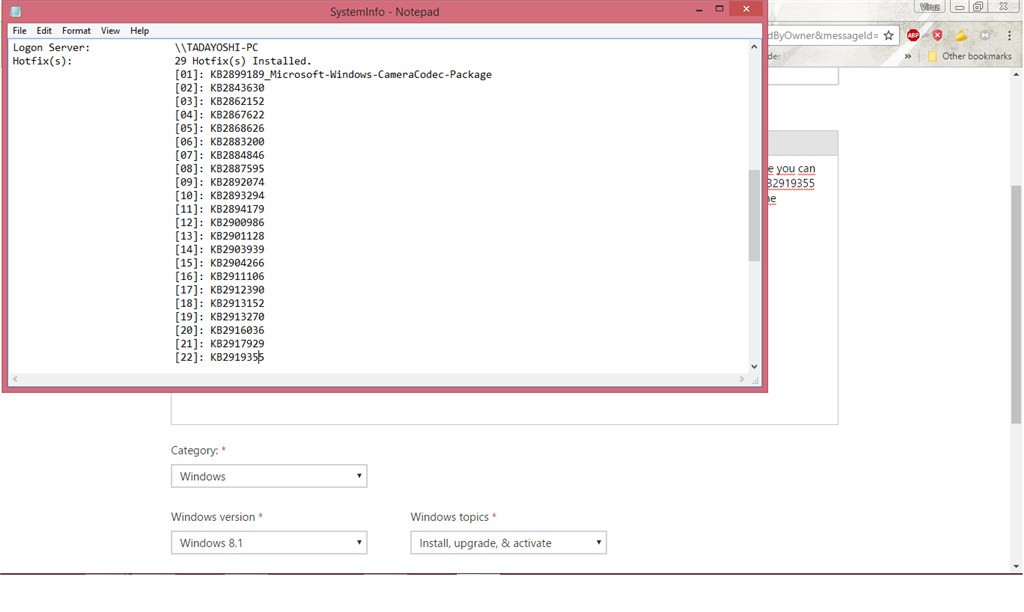
Task: Click the Chrome address bar URL
Action: pos(823,36)
